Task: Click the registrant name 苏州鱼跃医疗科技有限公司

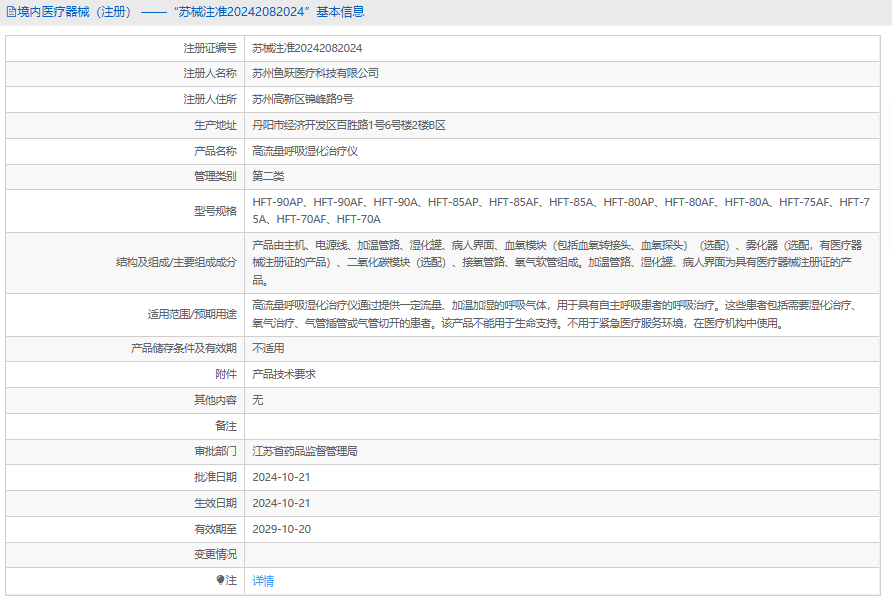Action: click(x=315, y=73)
